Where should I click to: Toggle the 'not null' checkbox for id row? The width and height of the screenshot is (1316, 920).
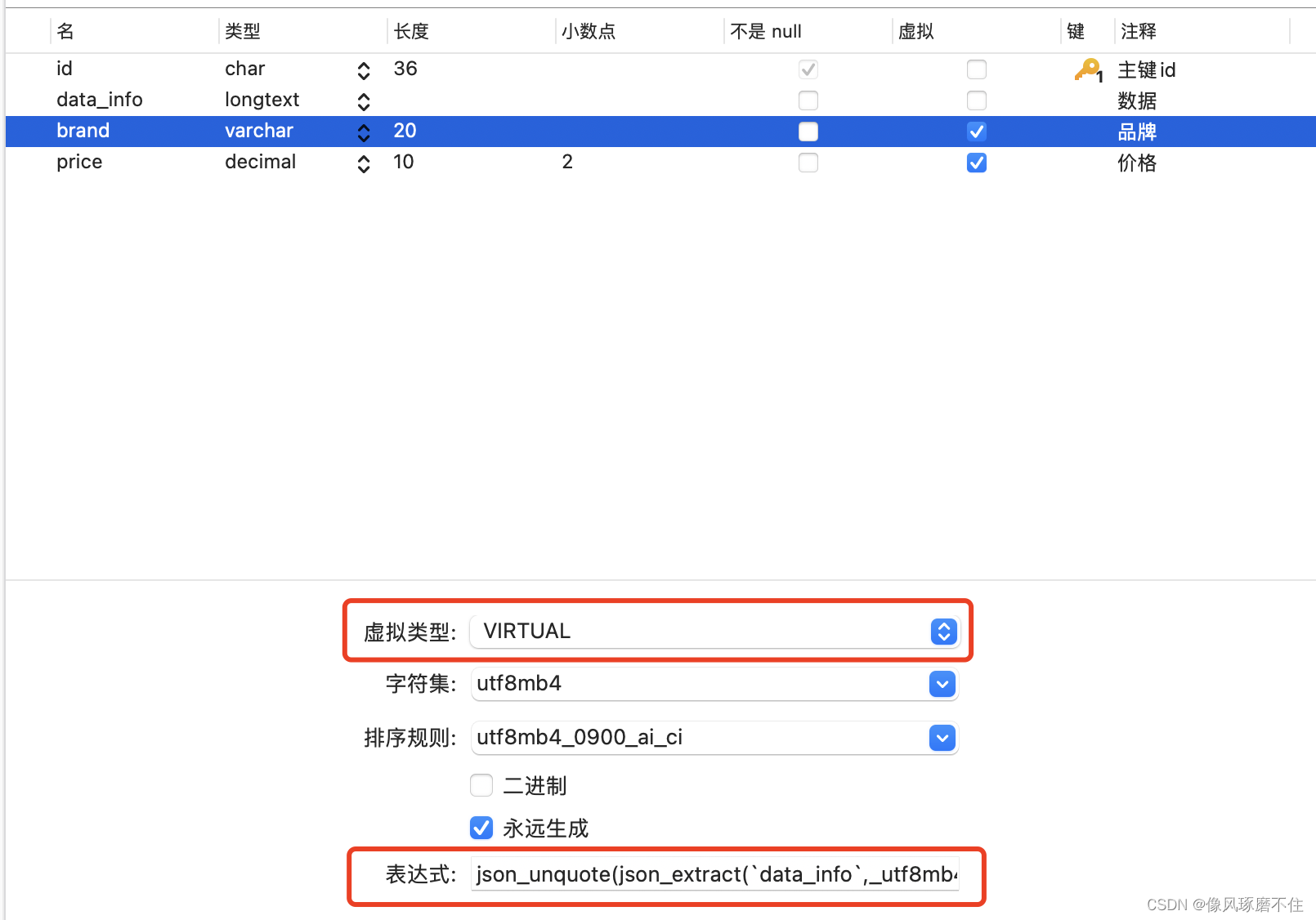tap(808, 69)
